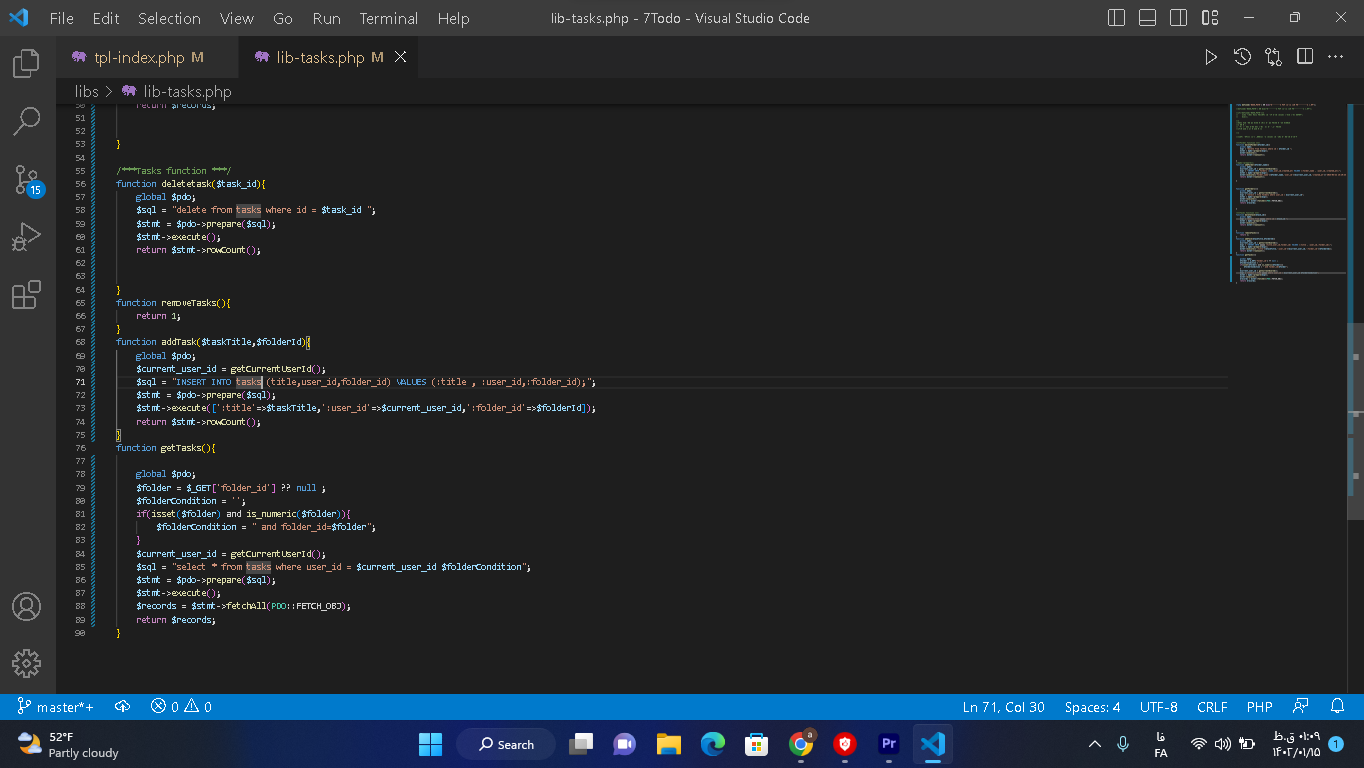Open the Manage gear icon
Viewport: 1364px width, 768px height.
pos(26,663)
